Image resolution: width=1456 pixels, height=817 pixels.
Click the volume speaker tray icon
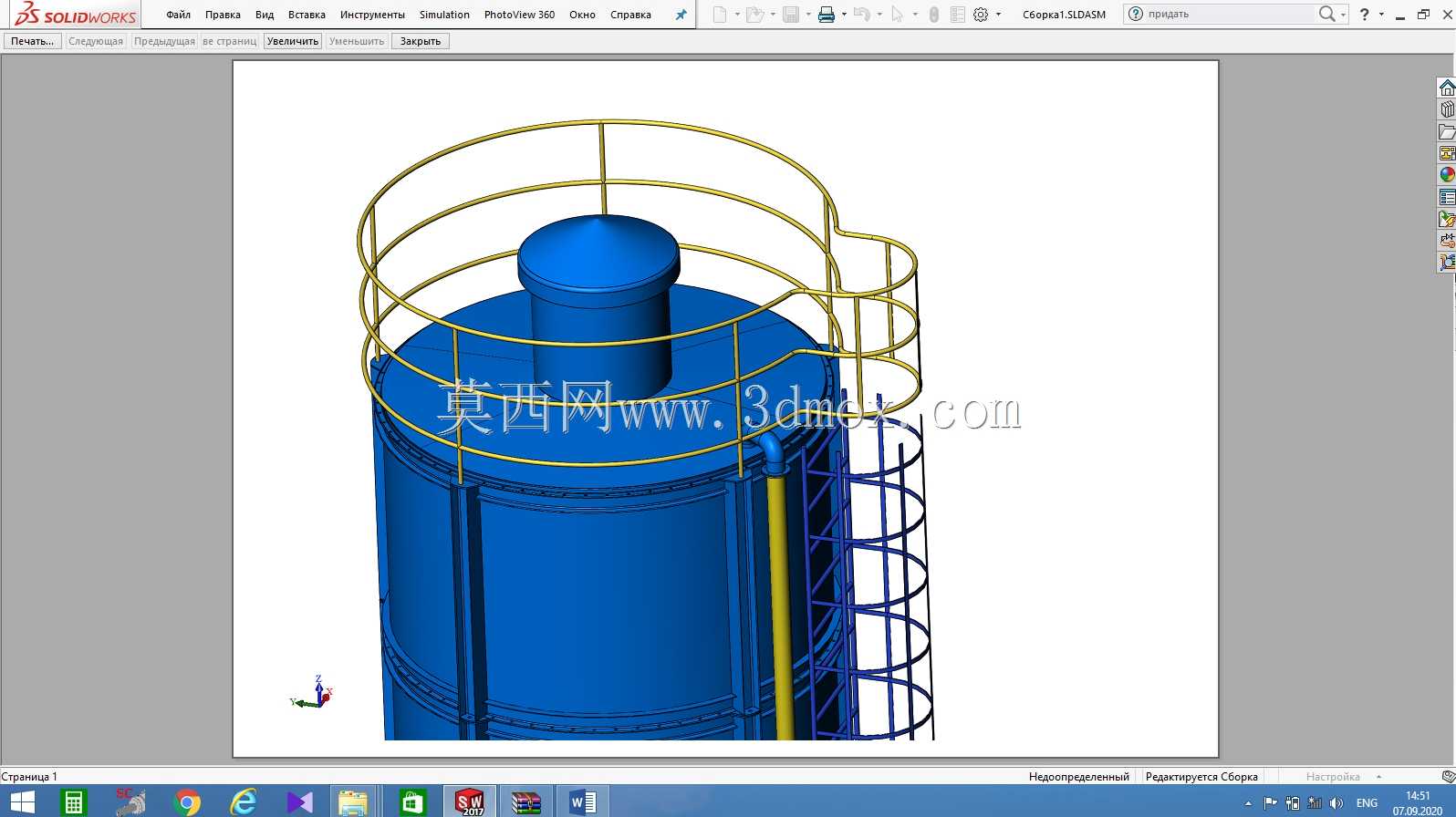[x=1336, y=803]
